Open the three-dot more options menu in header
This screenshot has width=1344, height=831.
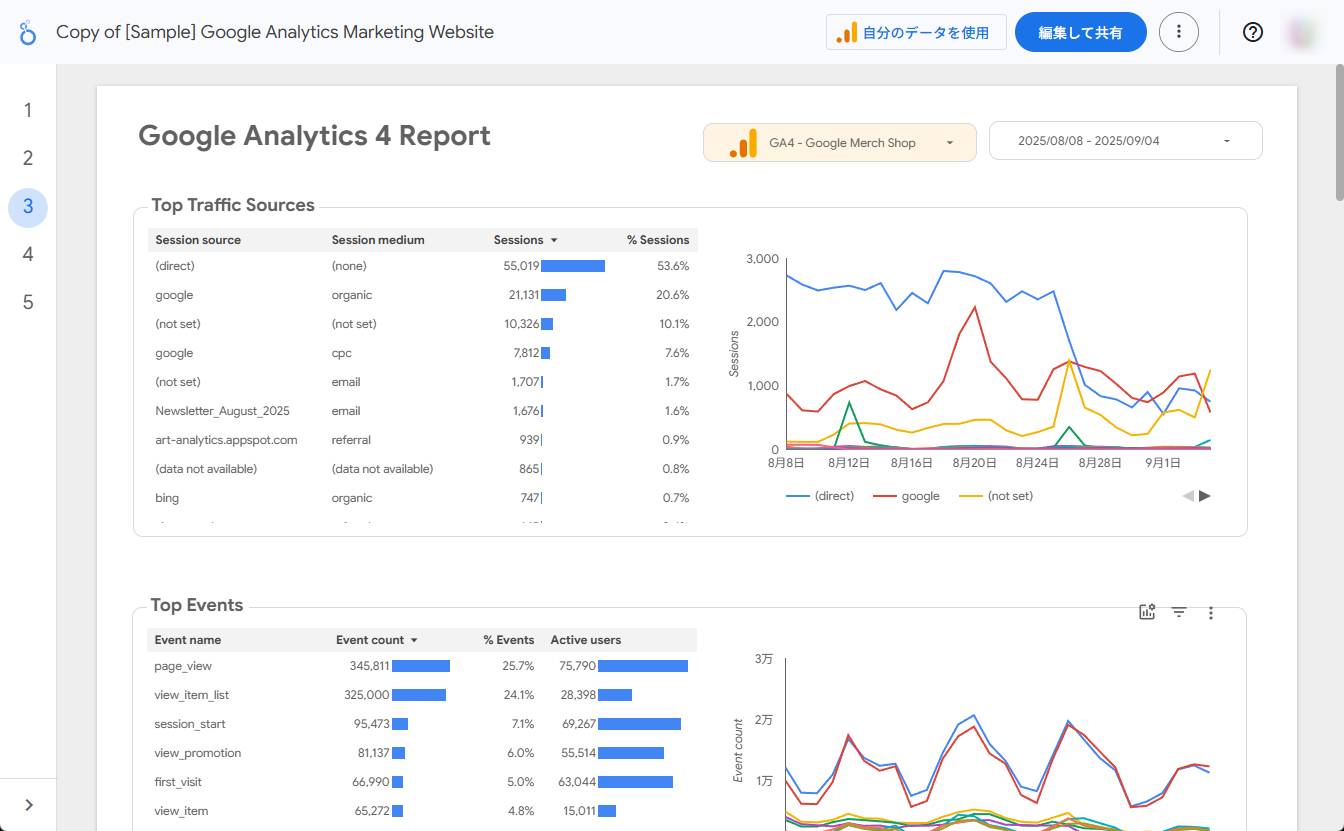(x=1179, y=32)
